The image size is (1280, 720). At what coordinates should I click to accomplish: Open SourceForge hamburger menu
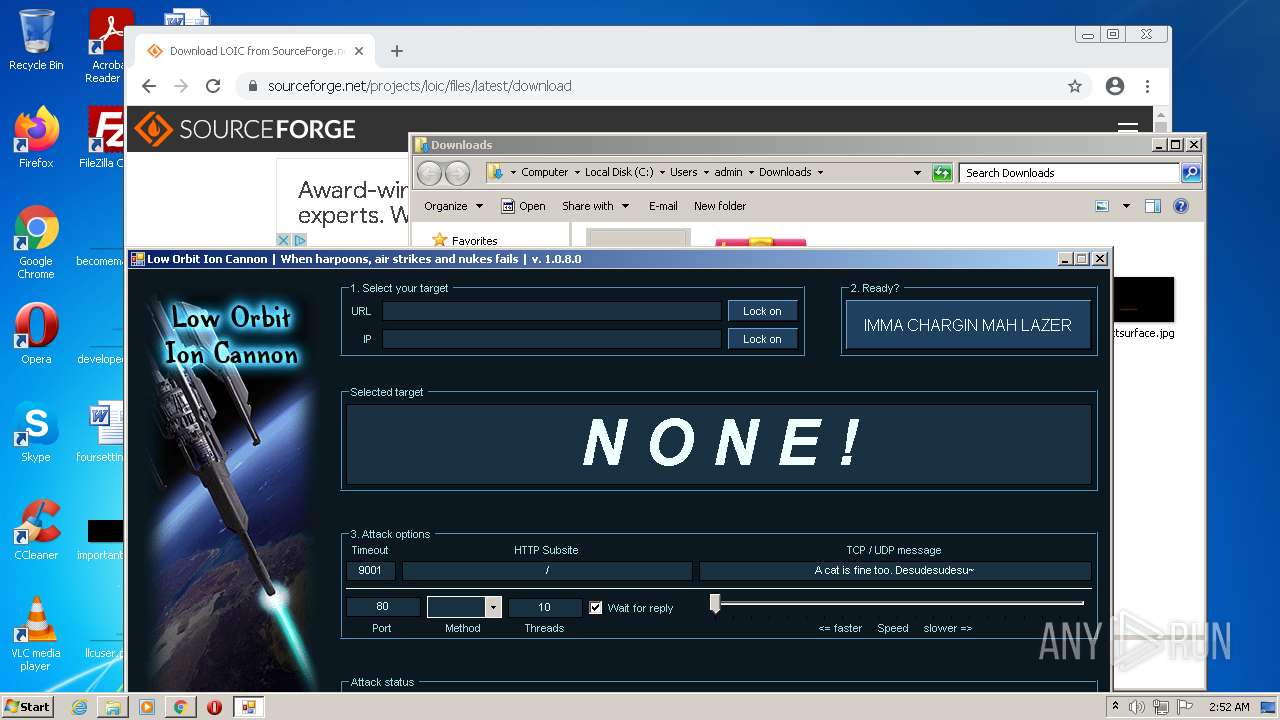(1128, 129)
